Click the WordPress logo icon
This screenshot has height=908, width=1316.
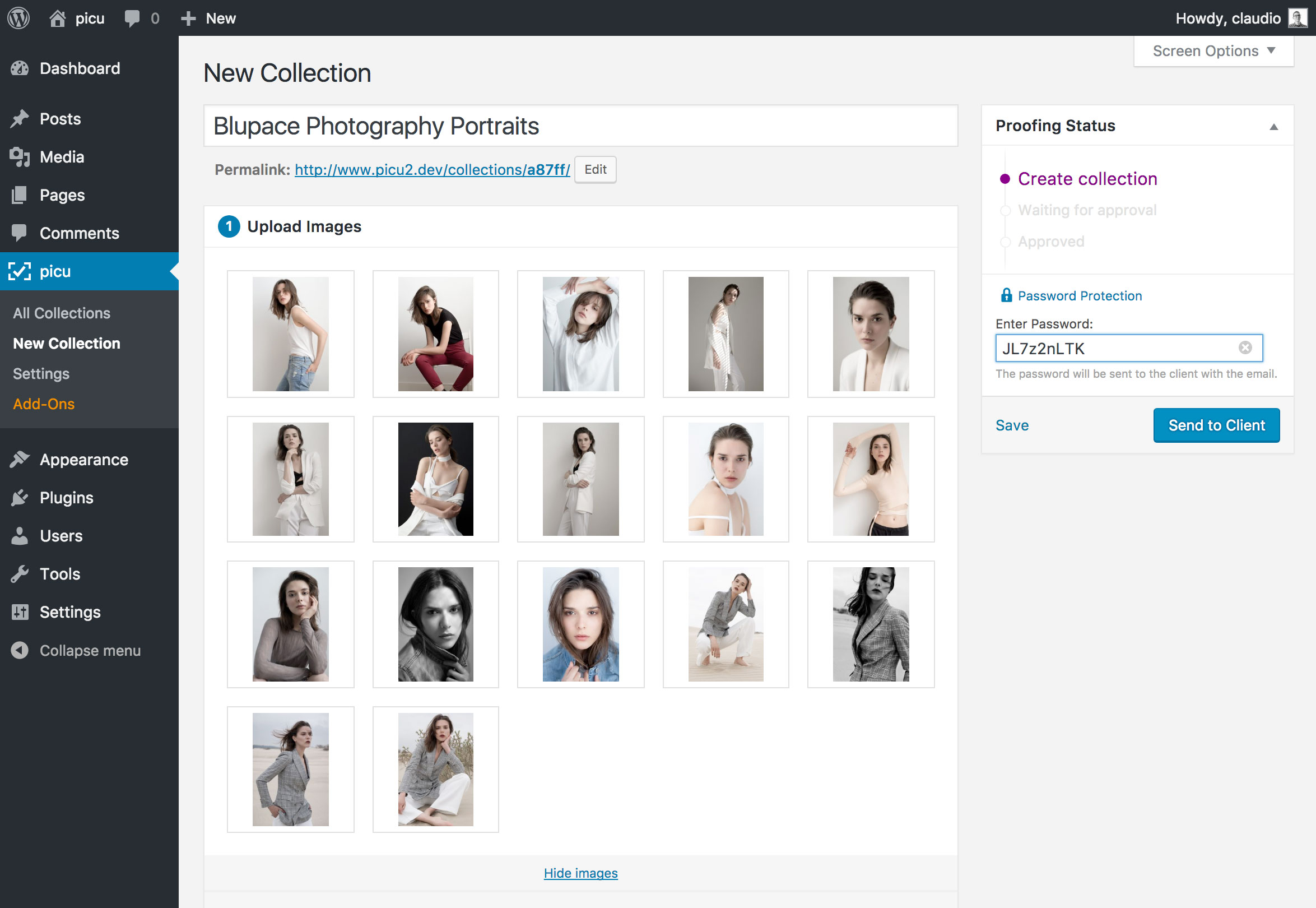[18, 18]
